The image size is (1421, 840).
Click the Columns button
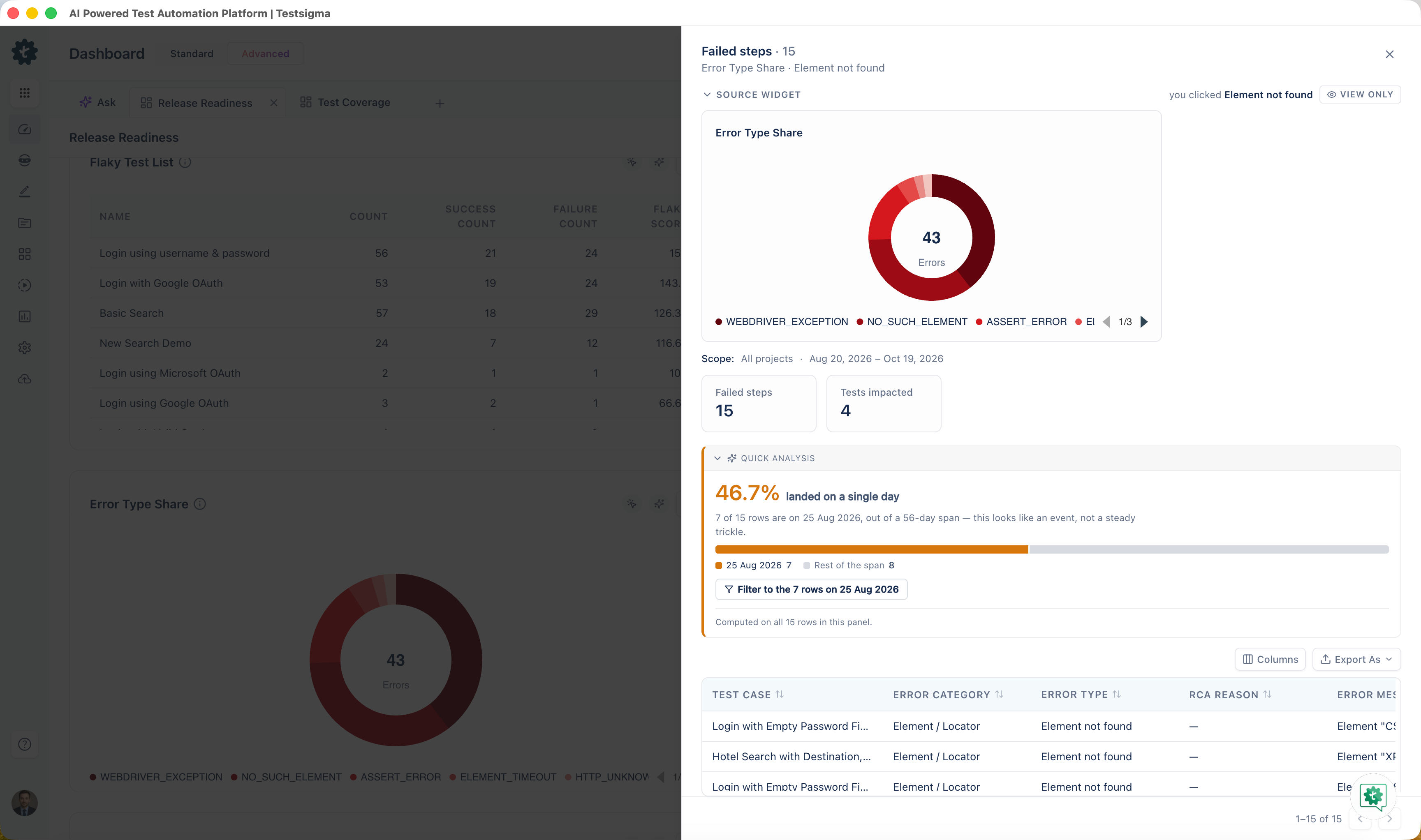tap(1270, 660)
